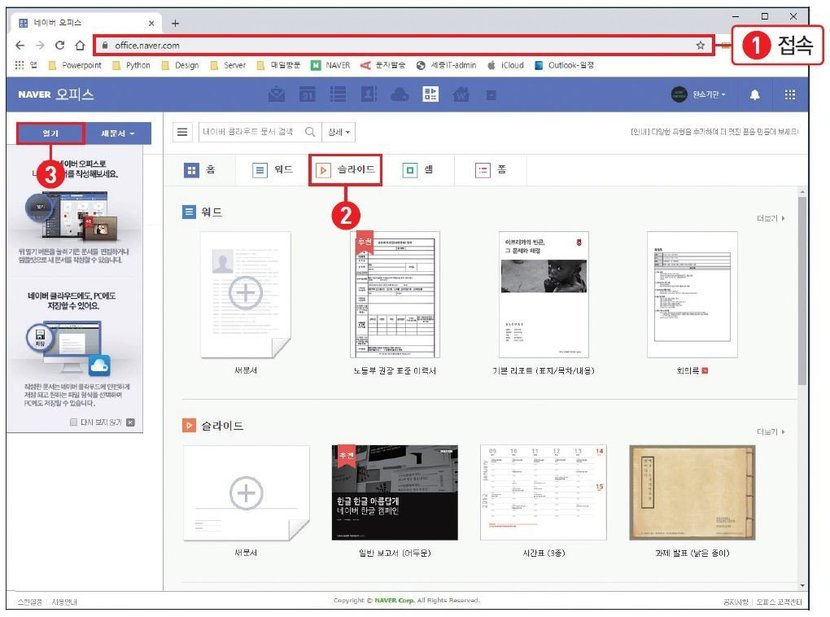Switch to the 셀 tab
Screen dimensions: 830x617
[x=418, y=170]
